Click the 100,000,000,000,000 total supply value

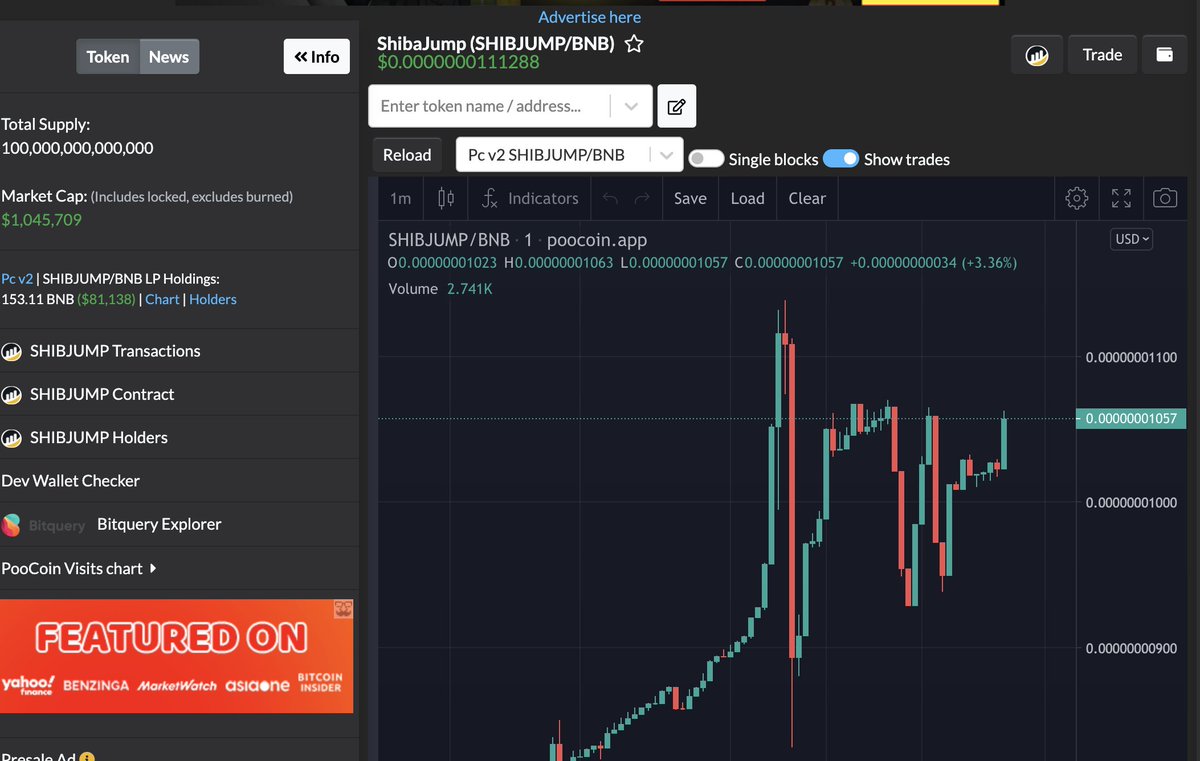[77, 148]
